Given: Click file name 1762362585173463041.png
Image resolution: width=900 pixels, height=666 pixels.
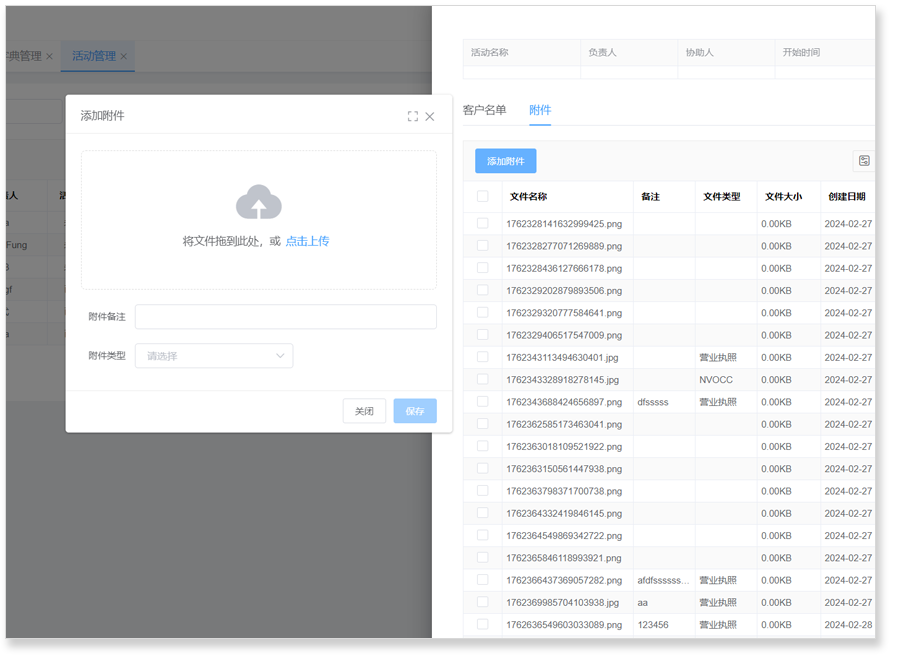Looking at the screenshot, I should pos(564,424).
